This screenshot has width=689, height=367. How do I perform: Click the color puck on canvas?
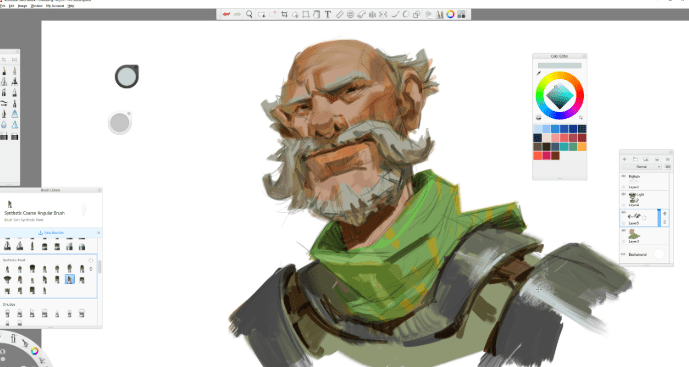click(127, 76)
